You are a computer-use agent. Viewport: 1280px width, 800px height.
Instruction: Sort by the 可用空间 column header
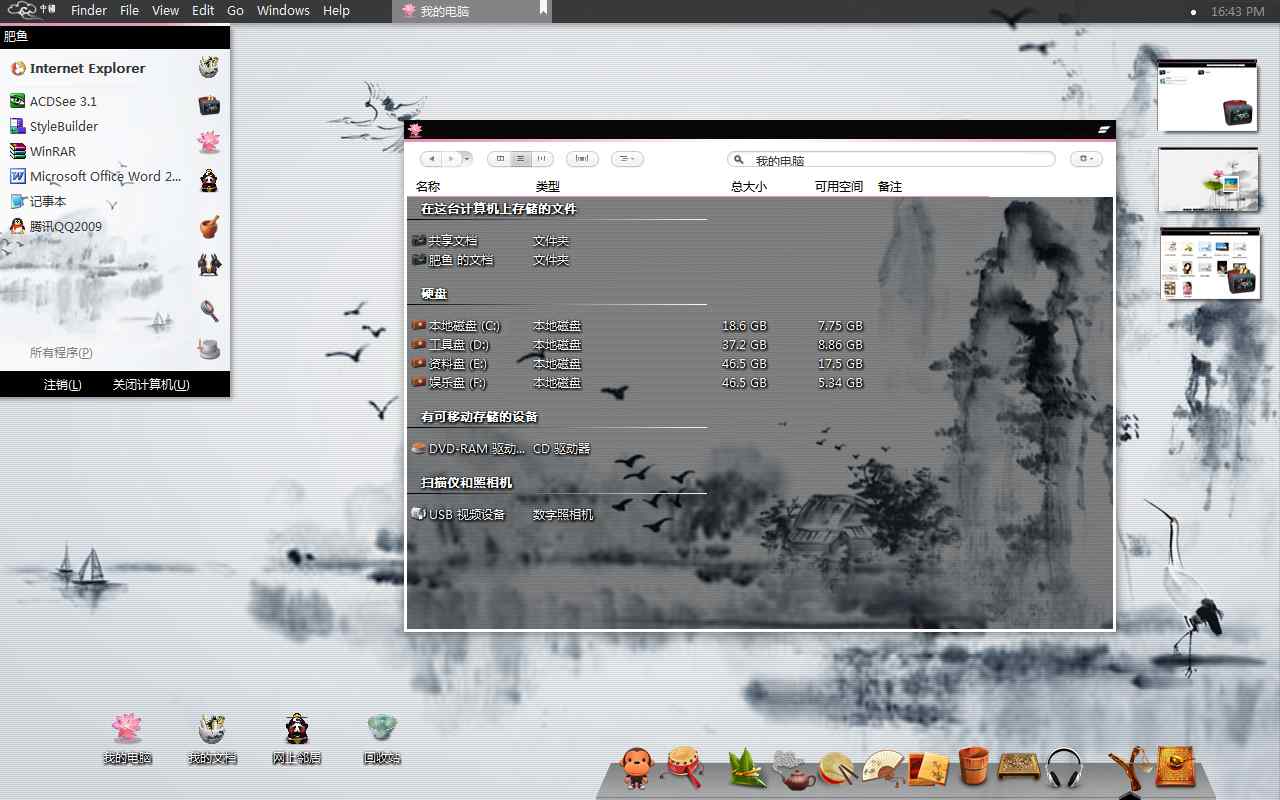pyautogui.click(x=838, y=186)
